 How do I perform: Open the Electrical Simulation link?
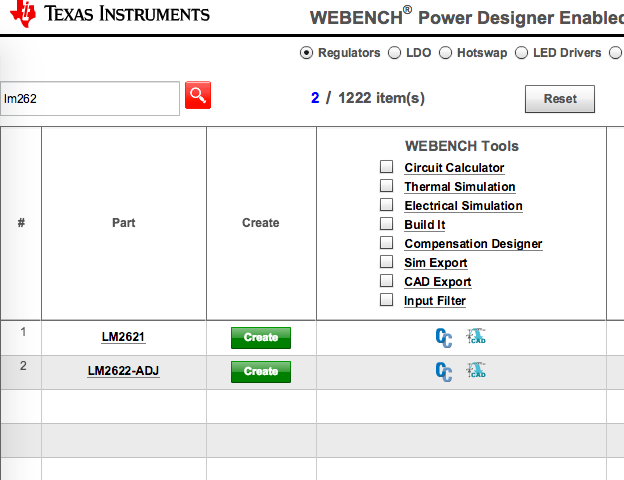coord(464,206)
